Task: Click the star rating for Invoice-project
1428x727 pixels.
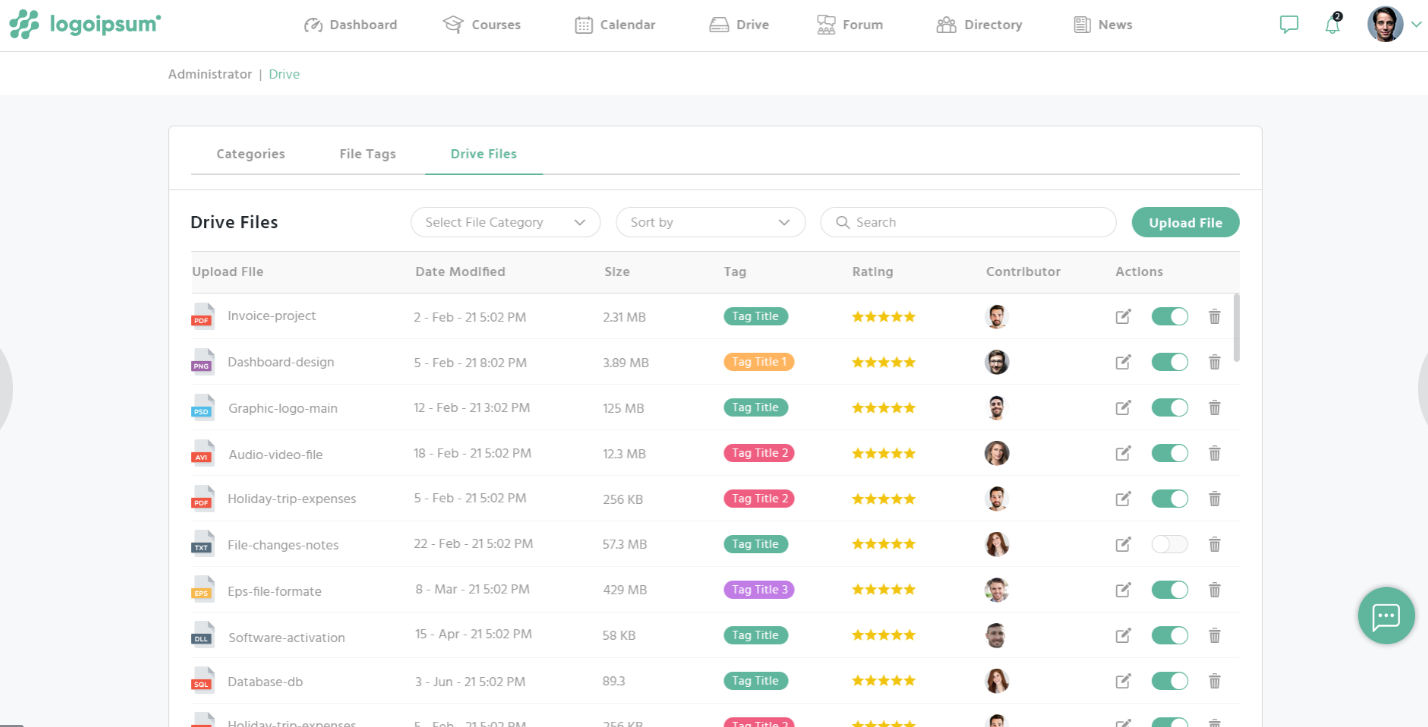Action: 883,317
